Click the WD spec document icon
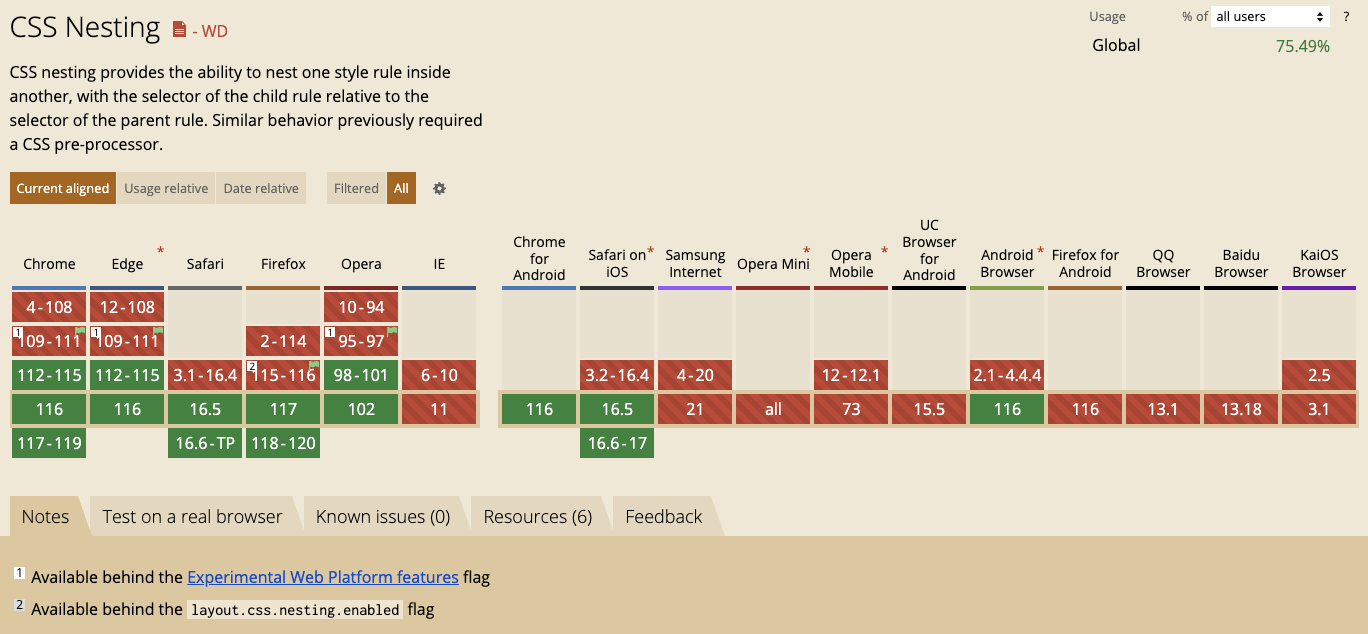The image size is (1368, 634). click(179, 30)
